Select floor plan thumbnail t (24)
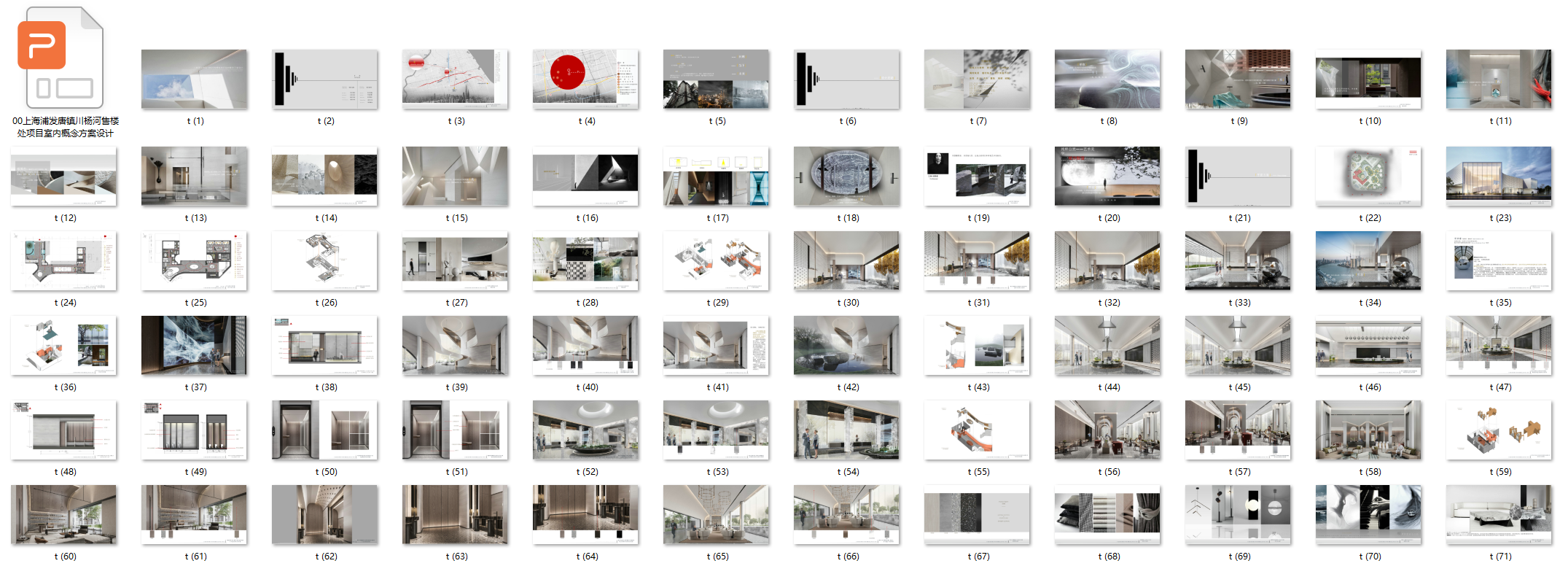1568x566 pixels. pos(63,261)
